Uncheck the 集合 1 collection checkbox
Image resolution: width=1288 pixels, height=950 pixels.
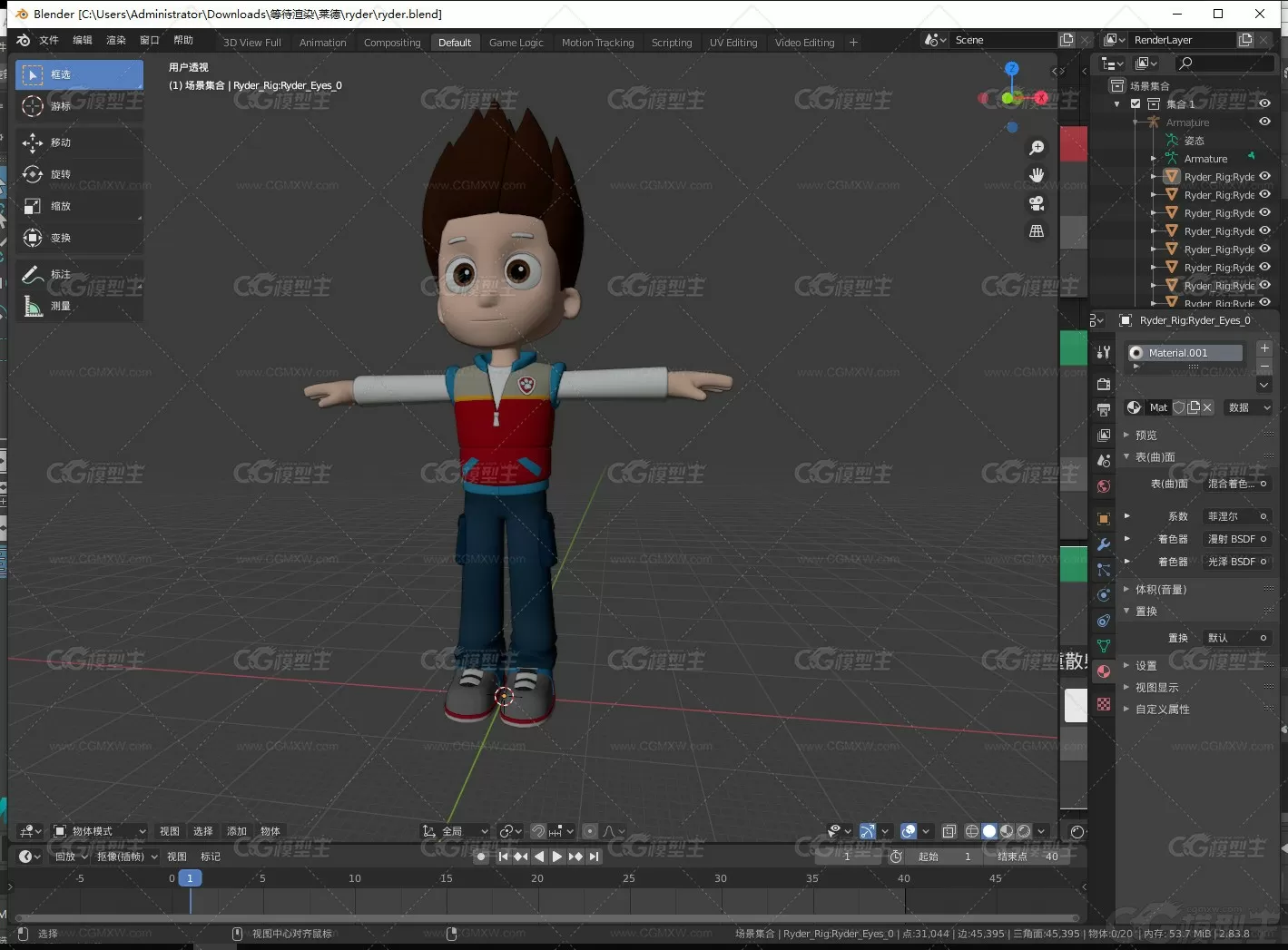click(x=1136, y=103)
